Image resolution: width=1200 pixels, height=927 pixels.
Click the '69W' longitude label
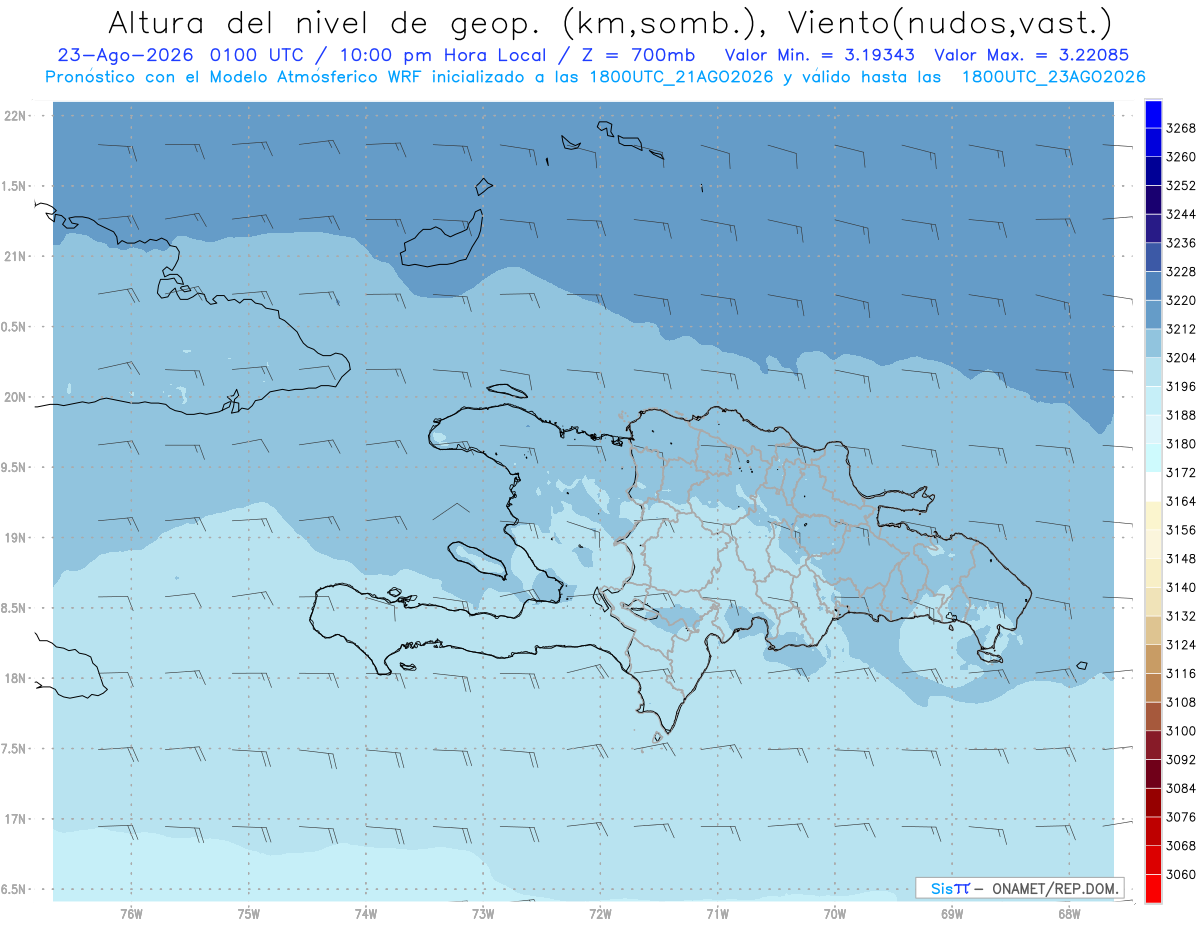(x=952, y=913)
